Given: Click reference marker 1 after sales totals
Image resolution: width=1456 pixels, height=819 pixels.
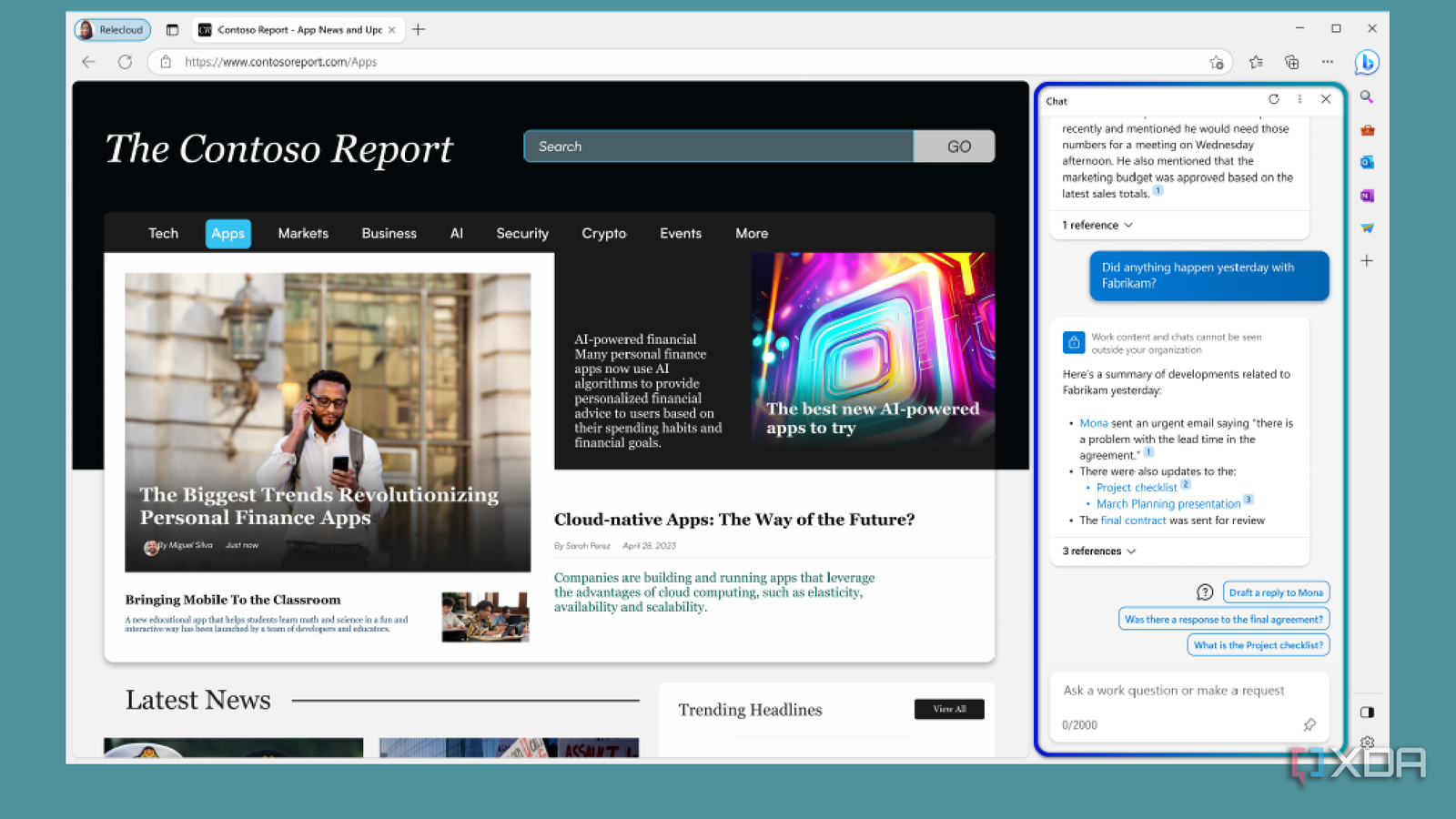Looking at the screenshot, I should pyautogui.click(x=1158, y=191).
